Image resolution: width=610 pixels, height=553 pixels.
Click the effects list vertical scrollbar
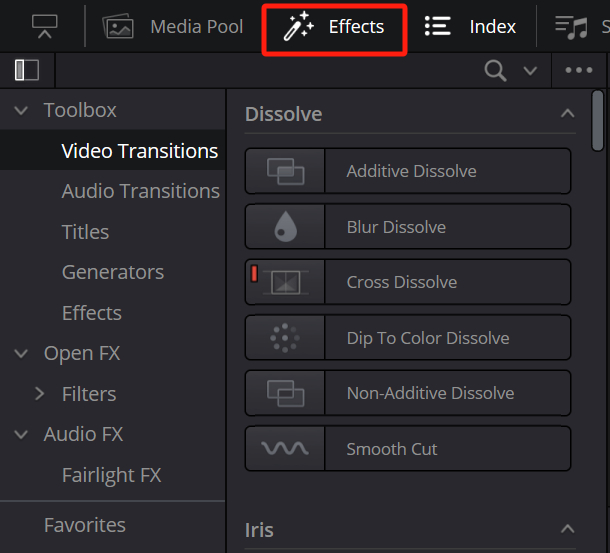(598, 120)
